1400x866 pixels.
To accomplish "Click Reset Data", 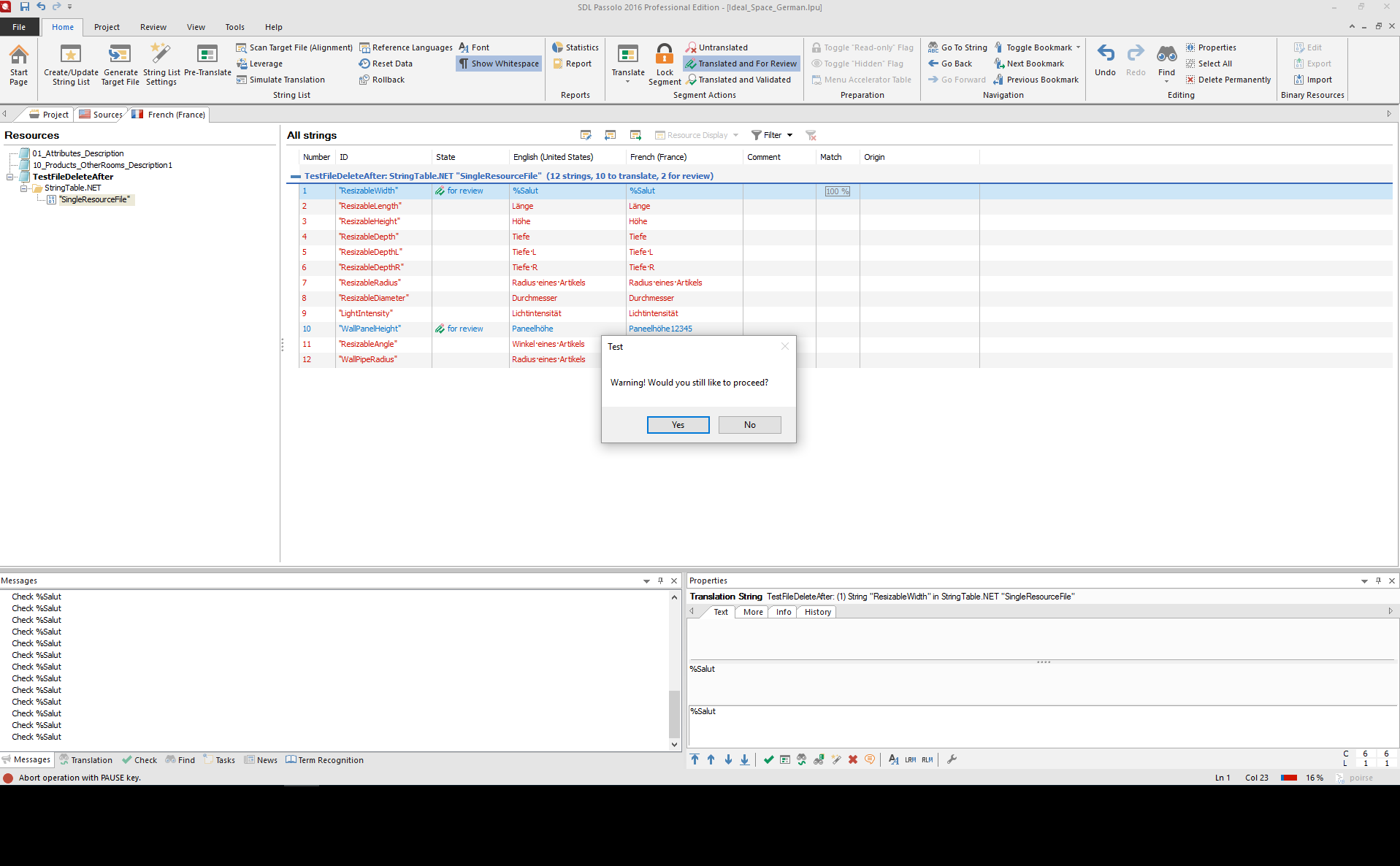I will coord(386,64).
